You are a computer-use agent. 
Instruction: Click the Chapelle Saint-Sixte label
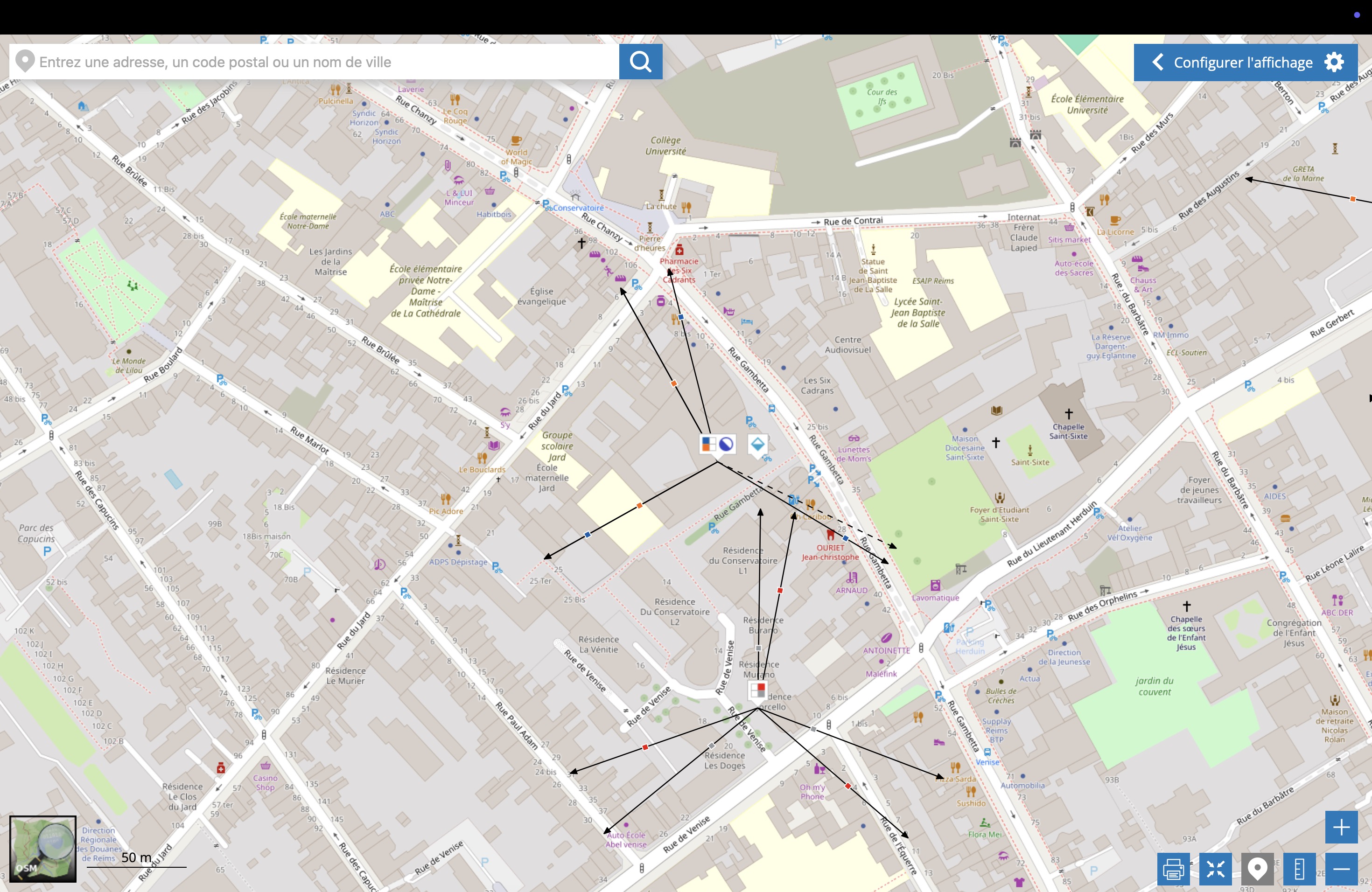(x=1068, y=431)
